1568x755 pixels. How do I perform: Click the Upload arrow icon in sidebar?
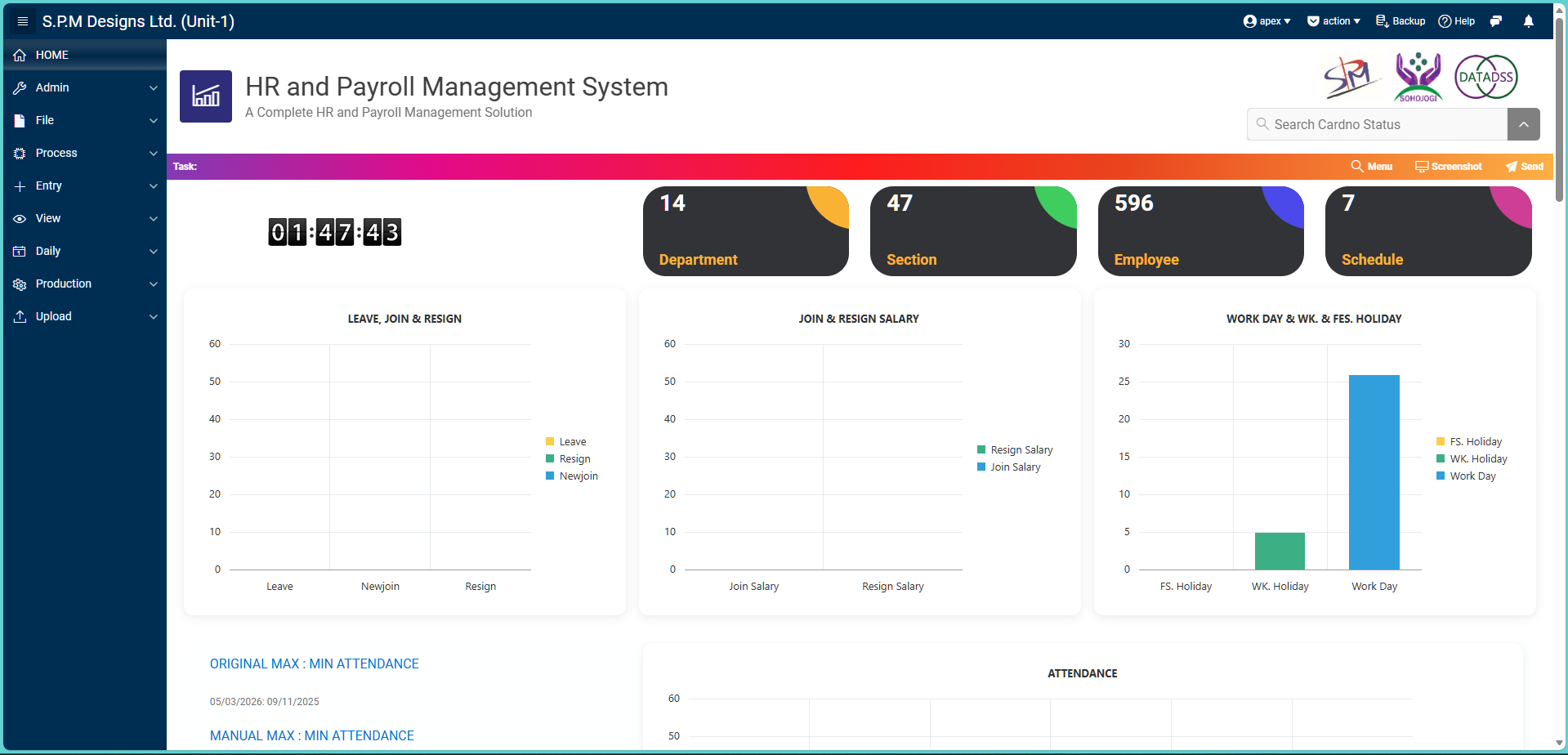point(20,316)
